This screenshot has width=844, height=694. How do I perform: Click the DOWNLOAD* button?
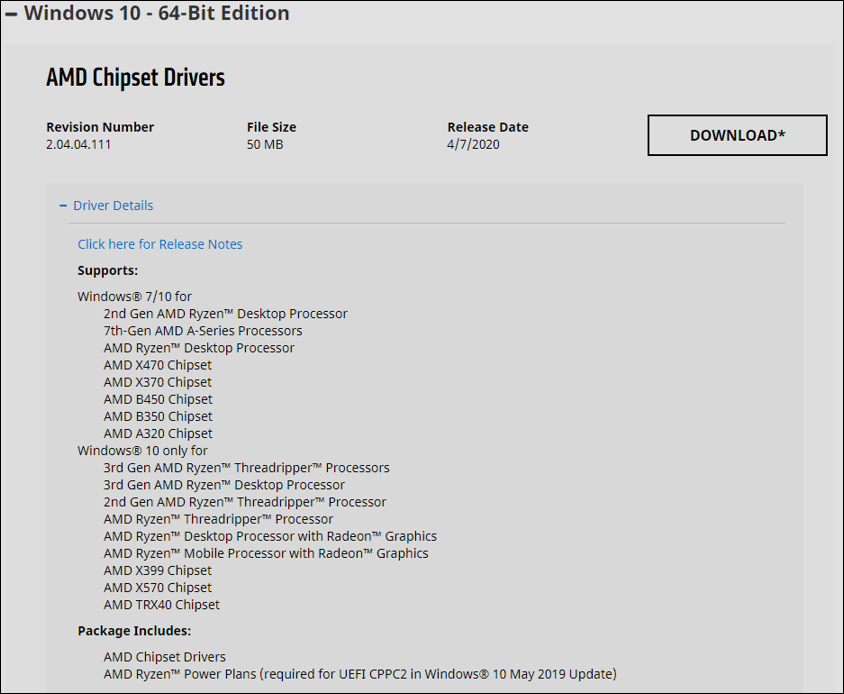pyautogui.click(x=737, y=135)
